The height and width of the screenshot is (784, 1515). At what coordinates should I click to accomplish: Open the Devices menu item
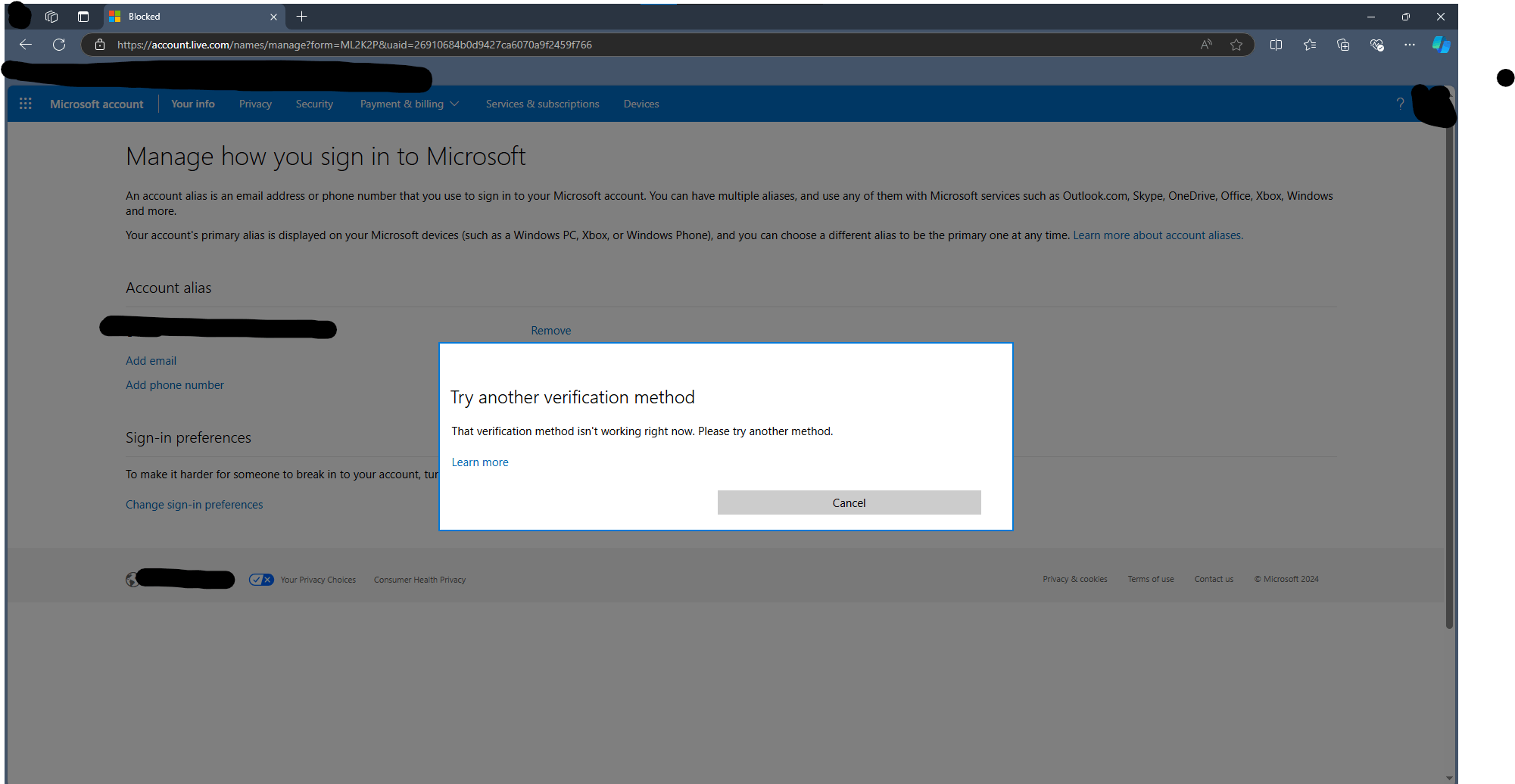pyautogui.click(x=641, y=104)
